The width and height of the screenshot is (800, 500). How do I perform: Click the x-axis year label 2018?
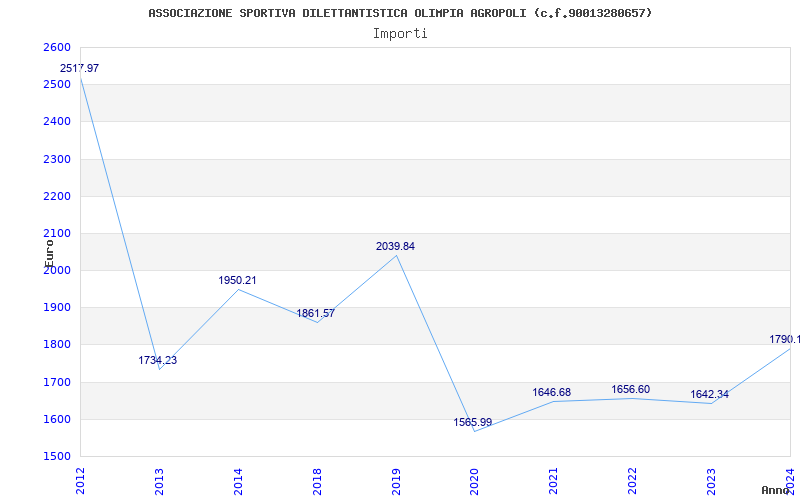click(317, 481)
